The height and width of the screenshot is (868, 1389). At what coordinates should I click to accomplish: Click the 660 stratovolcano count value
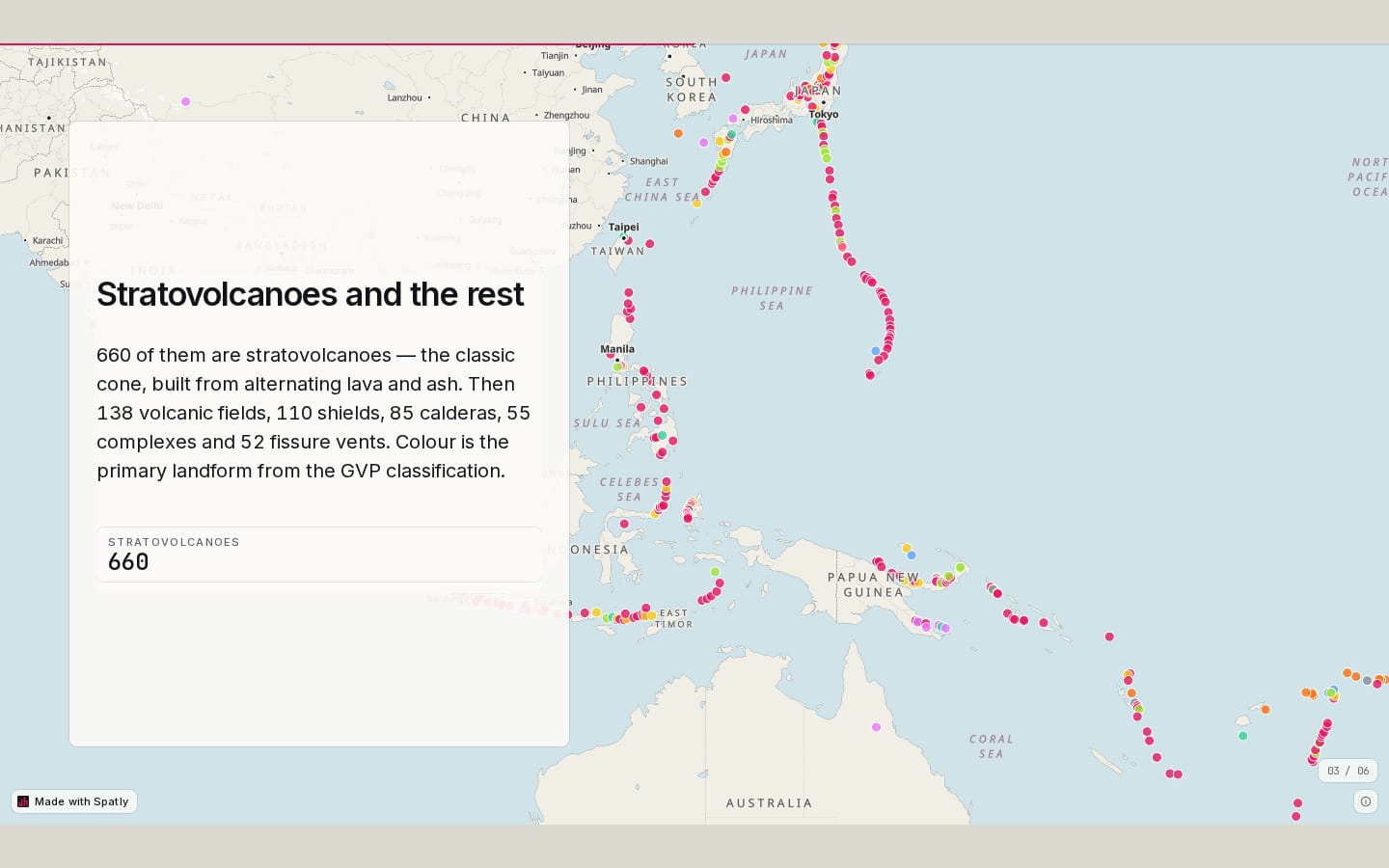tap(128, 562)
